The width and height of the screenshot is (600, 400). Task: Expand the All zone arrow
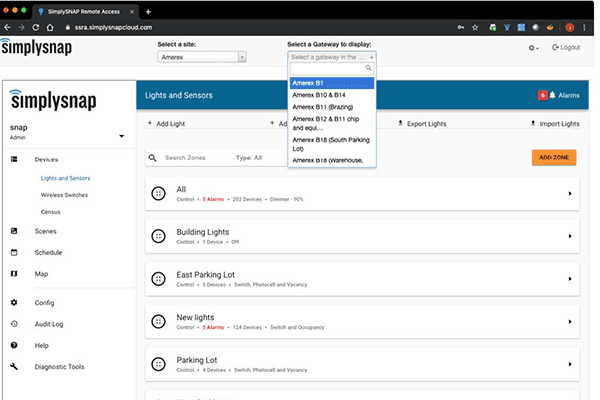[x=570, y=194]
